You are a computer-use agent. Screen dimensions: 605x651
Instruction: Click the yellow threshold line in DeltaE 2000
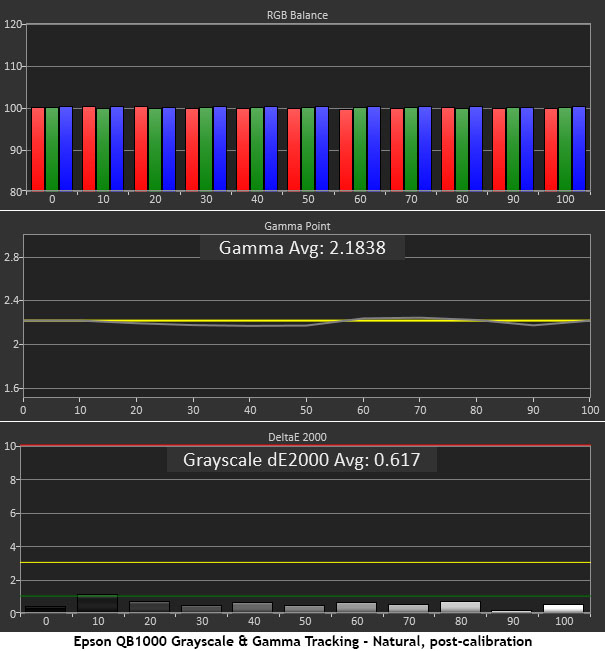pyautogui.click(x=305, y=563)
